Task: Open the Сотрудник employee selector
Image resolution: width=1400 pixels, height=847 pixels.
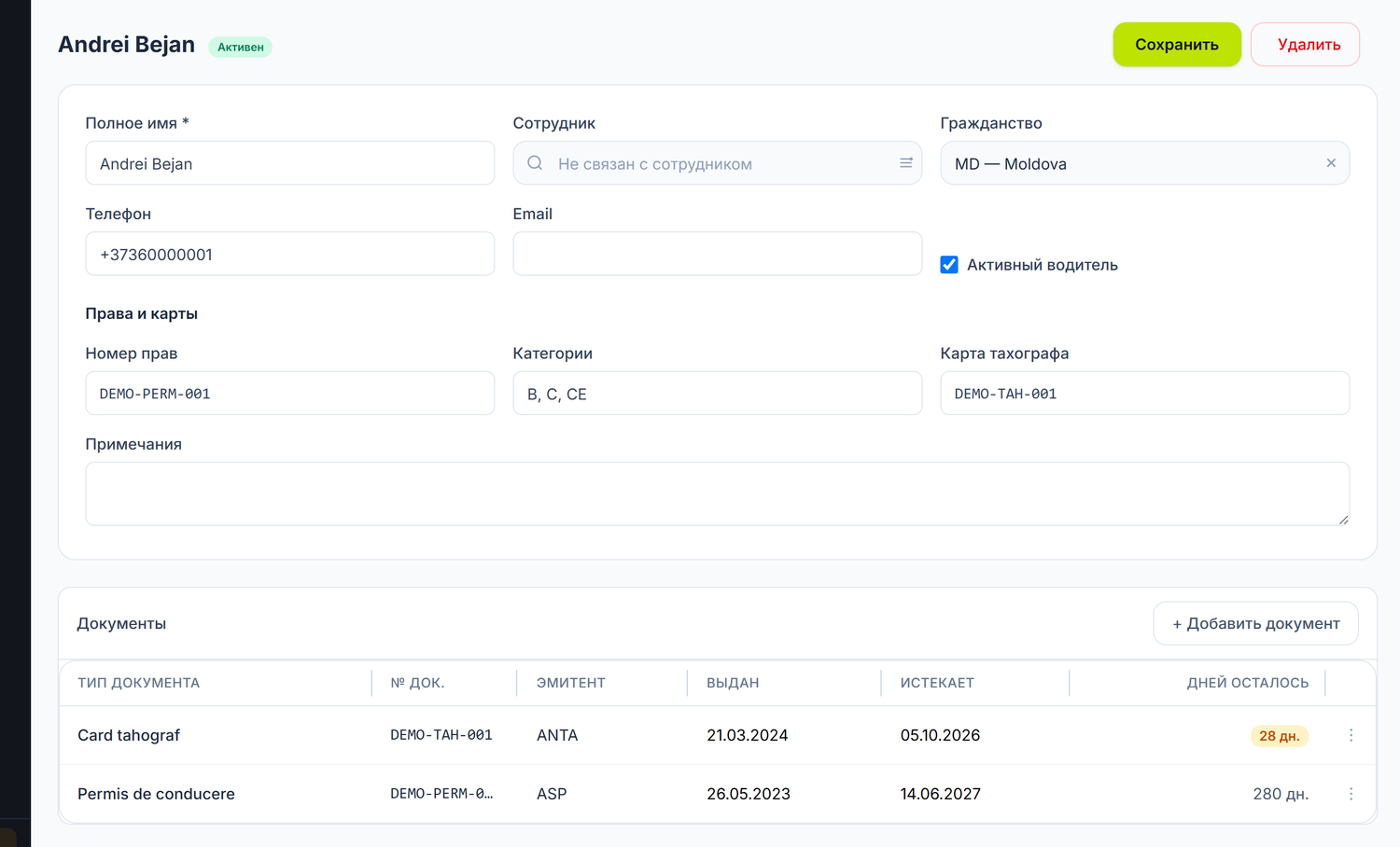Action: tap(717, 163)
